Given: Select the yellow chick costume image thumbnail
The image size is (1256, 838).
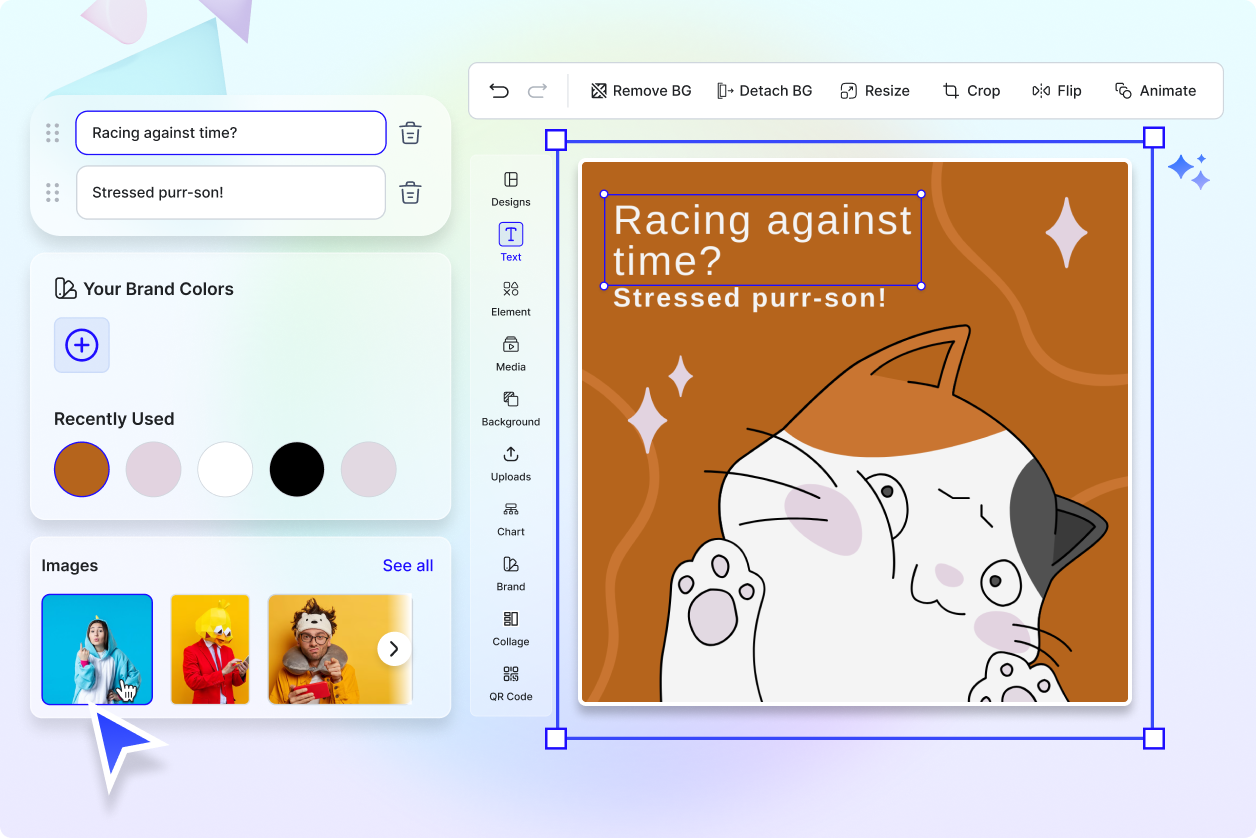Looking at the screenshot, I should pyautogui.click(x=210, y=648).
